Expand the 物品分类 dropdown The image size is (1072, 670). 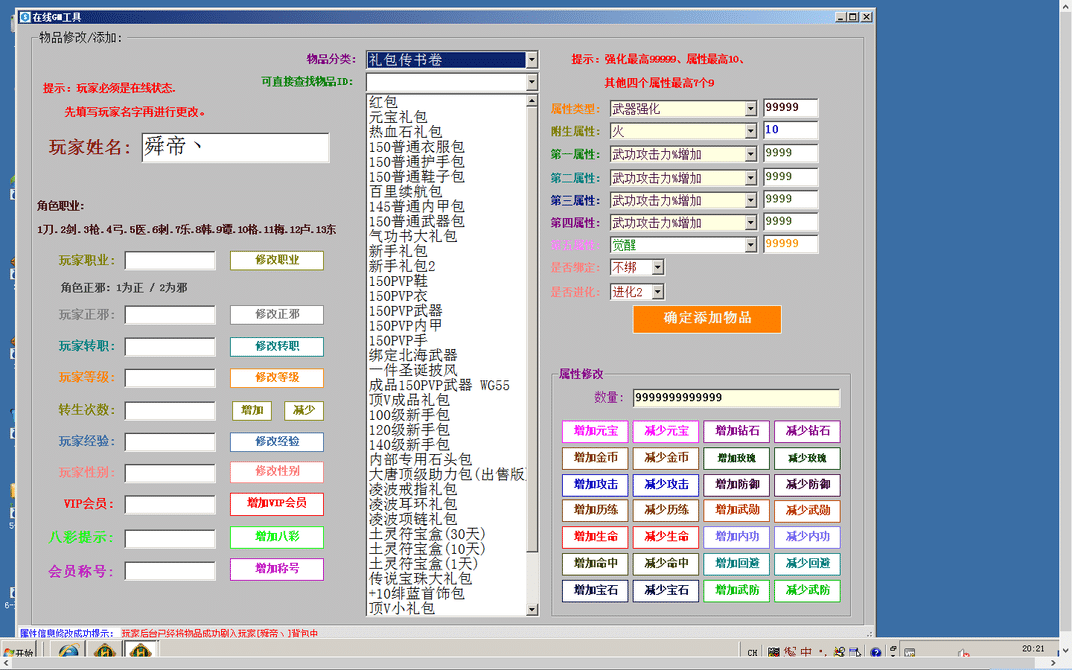pyautogui.click(x=531, y=60)
